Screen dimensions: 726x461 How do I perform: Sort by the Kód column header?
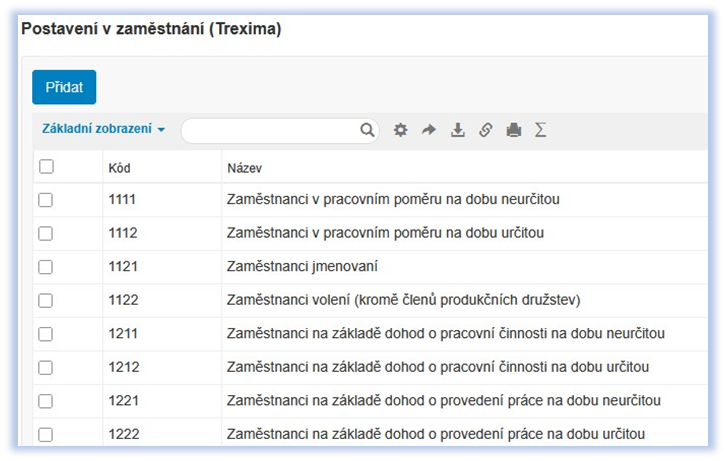point(119,167)
